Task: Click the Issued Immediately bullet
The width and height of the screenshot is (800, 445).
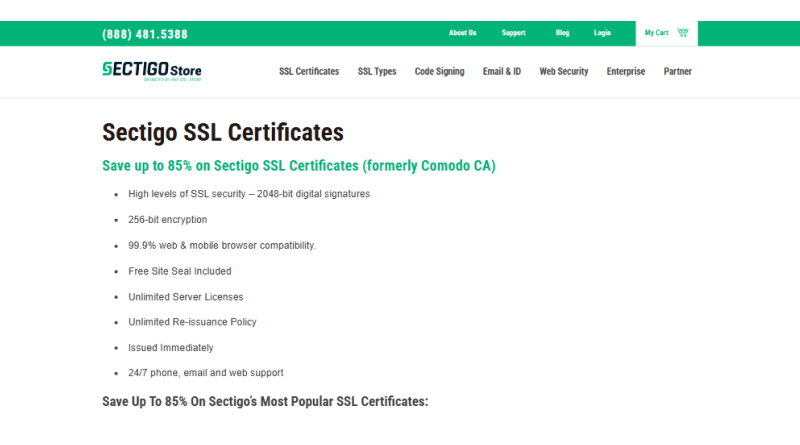Action: 170,348
